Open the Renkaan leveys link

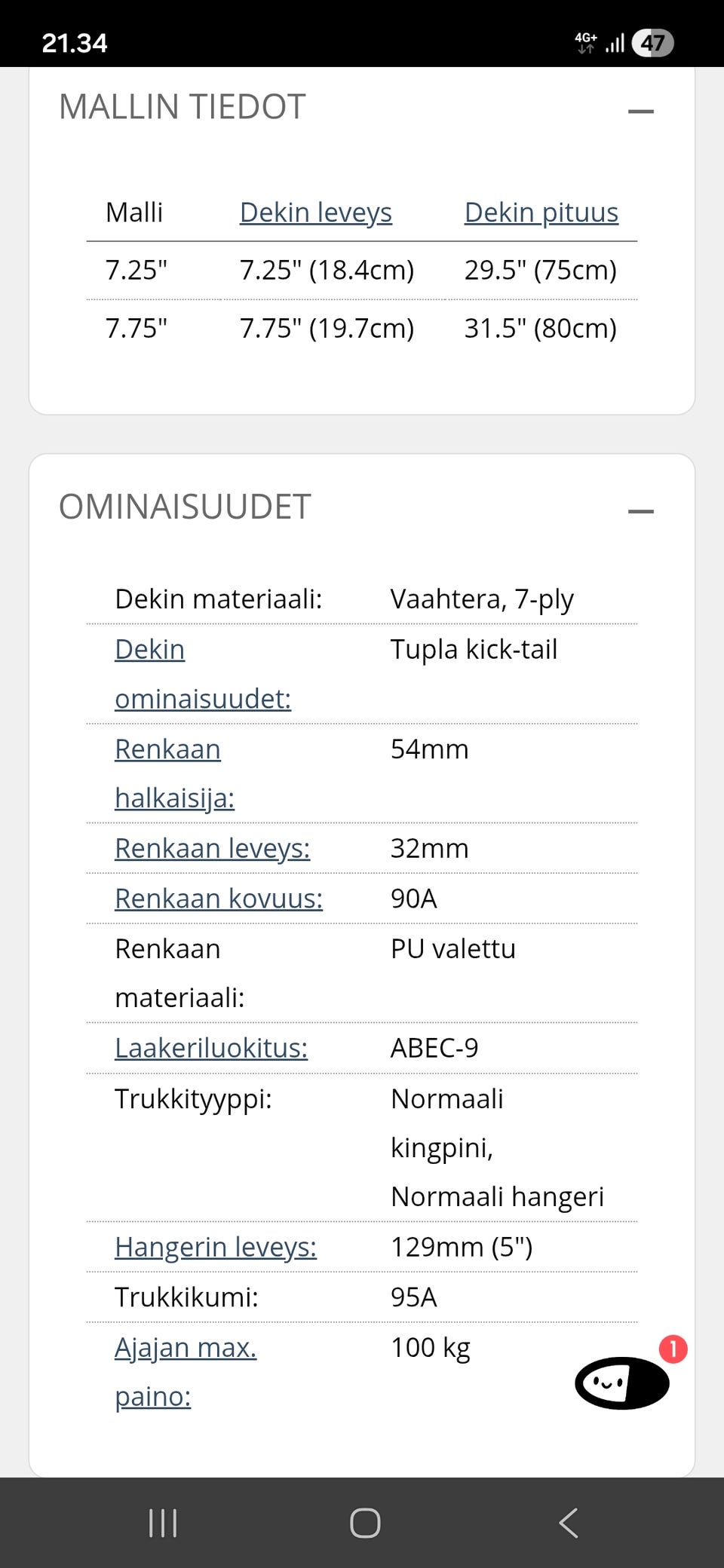click(213, 848)
